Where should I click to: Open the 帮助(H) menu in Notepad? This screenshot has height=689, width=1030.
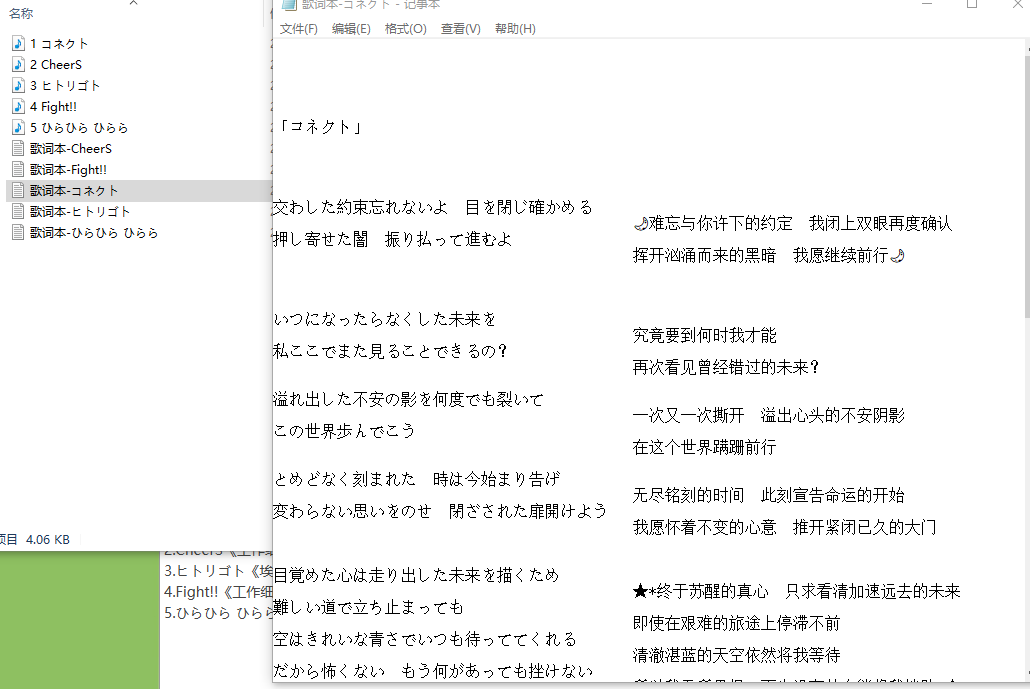click(x=515, y=29)
